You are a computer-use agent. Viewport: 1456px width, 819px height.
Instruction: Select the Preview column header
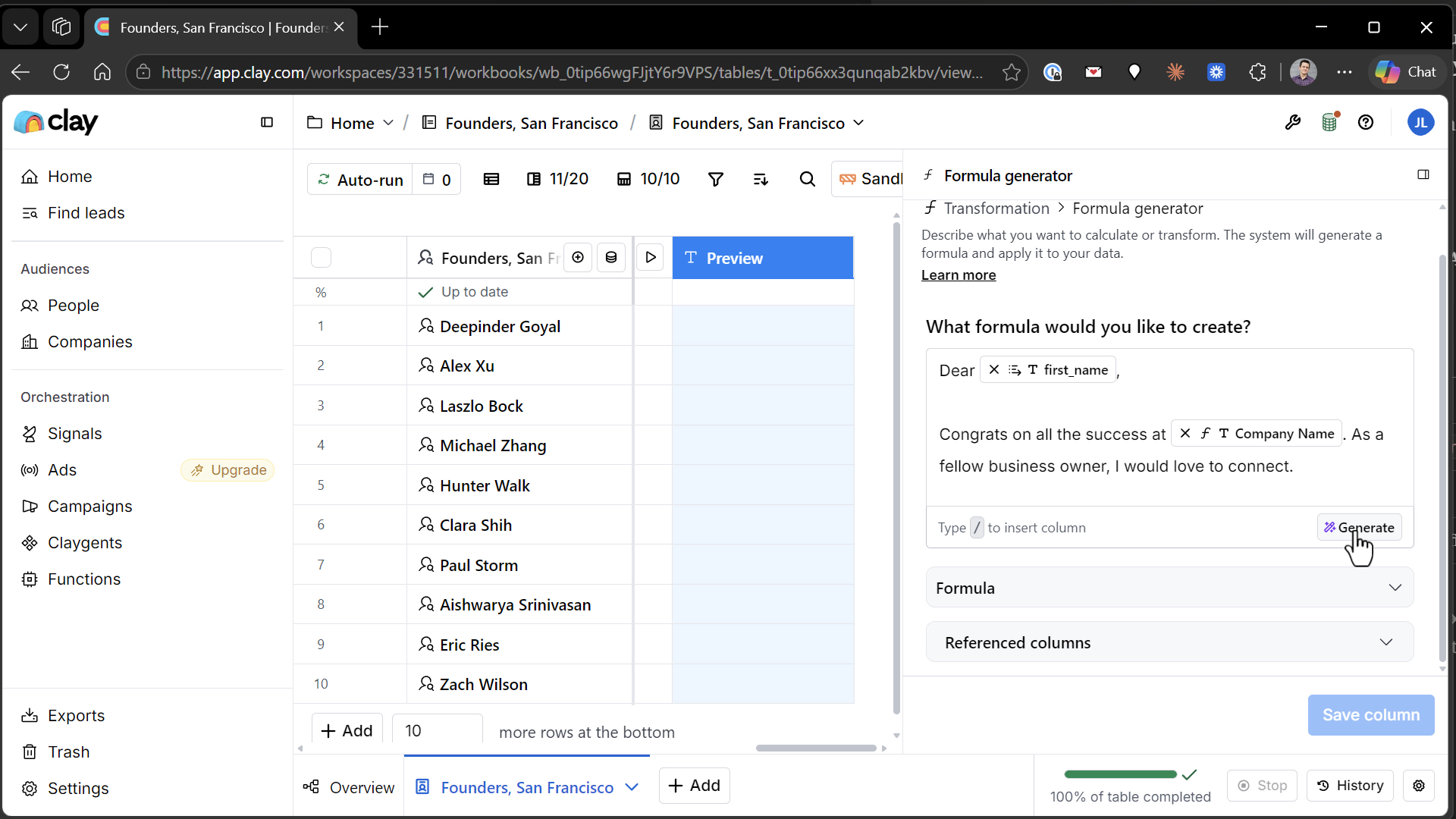coord(762,258)
